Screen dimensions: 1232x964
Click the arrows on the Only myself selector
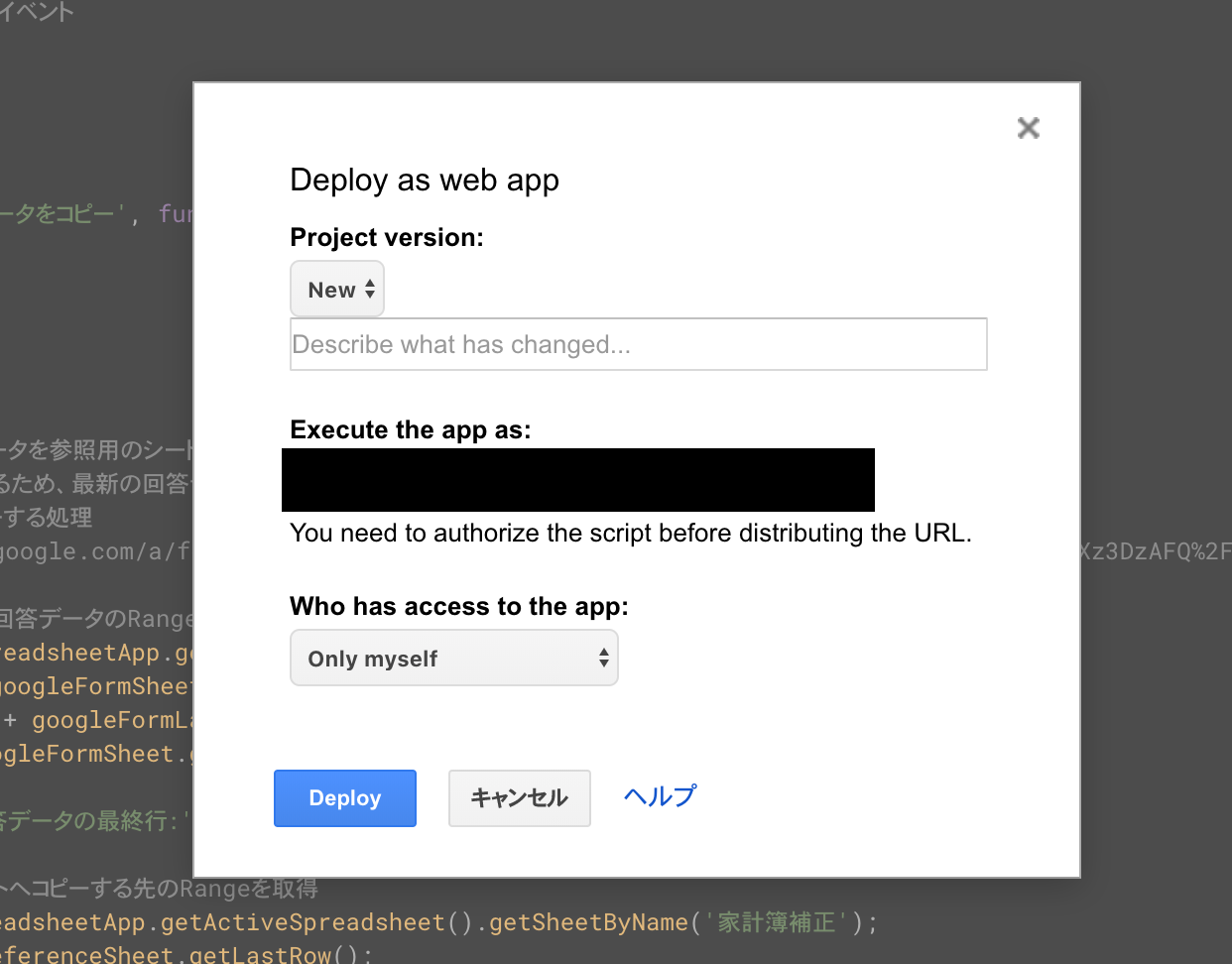pyautogui.click(x=603, y=658)
